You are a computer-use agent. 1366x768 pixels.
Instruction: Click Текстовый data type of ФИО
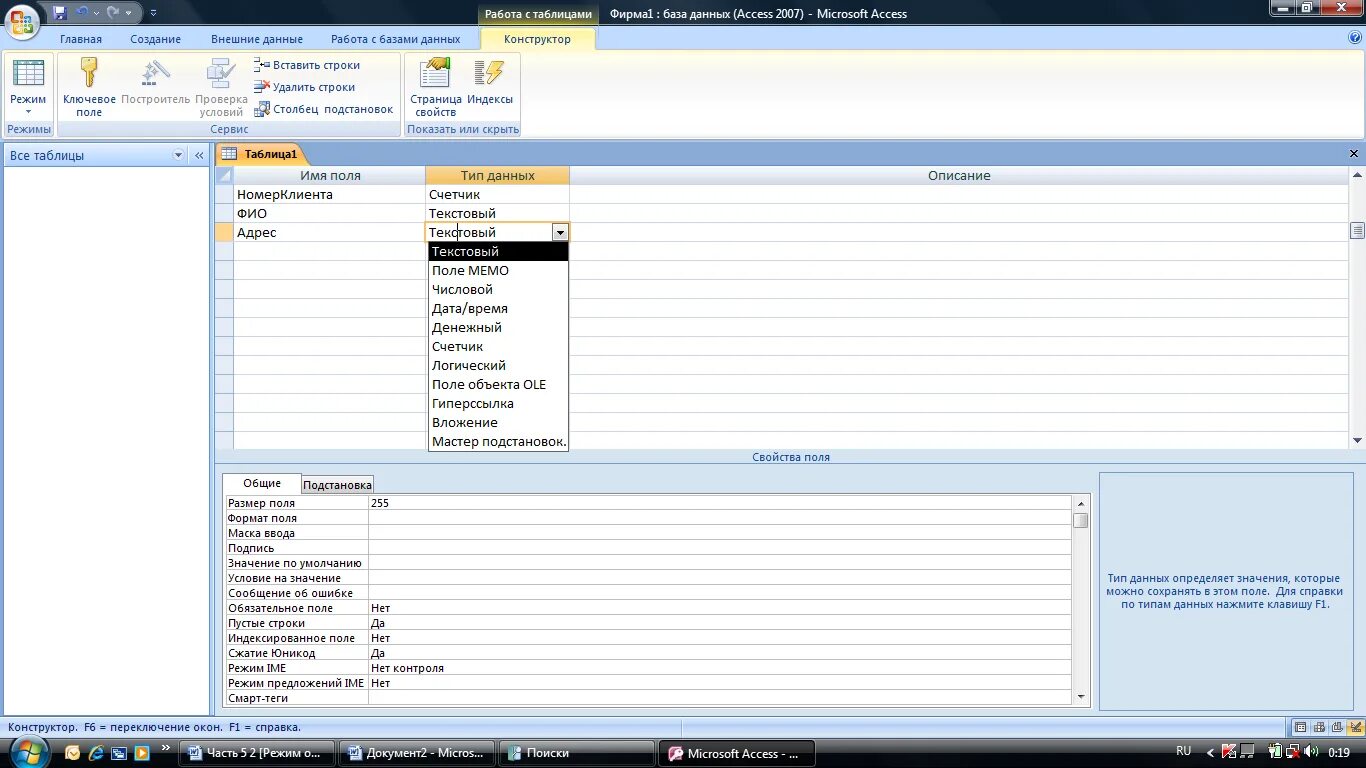point(497,213)
